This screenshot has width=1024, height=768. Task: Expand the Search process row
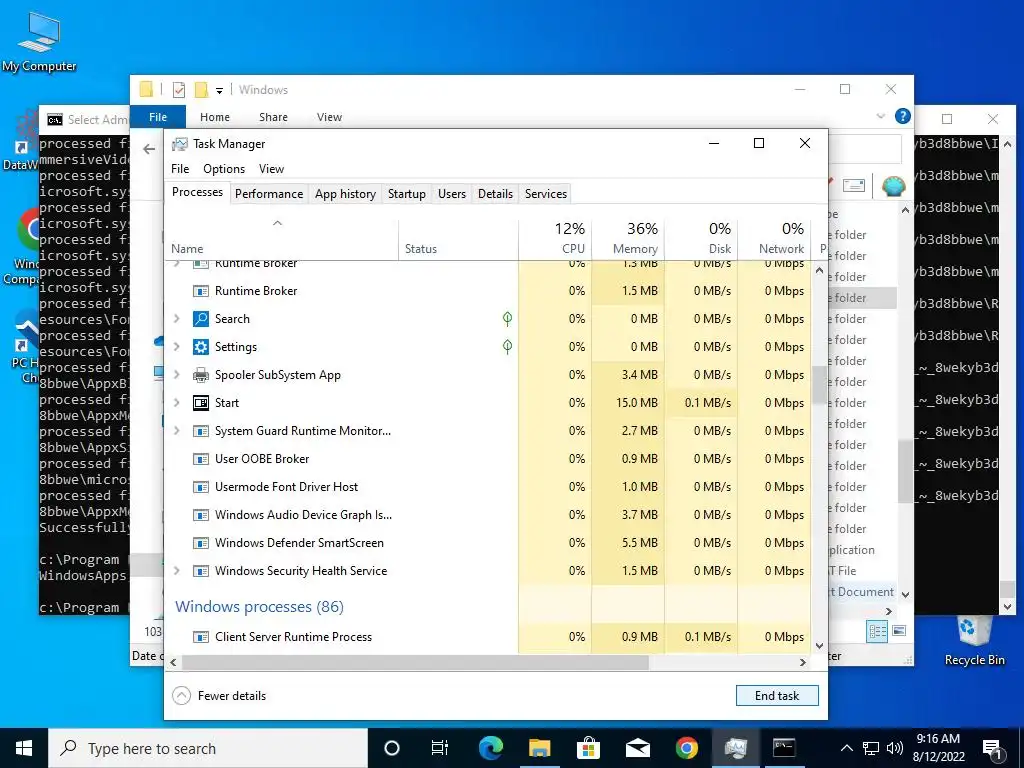(176, 319)
